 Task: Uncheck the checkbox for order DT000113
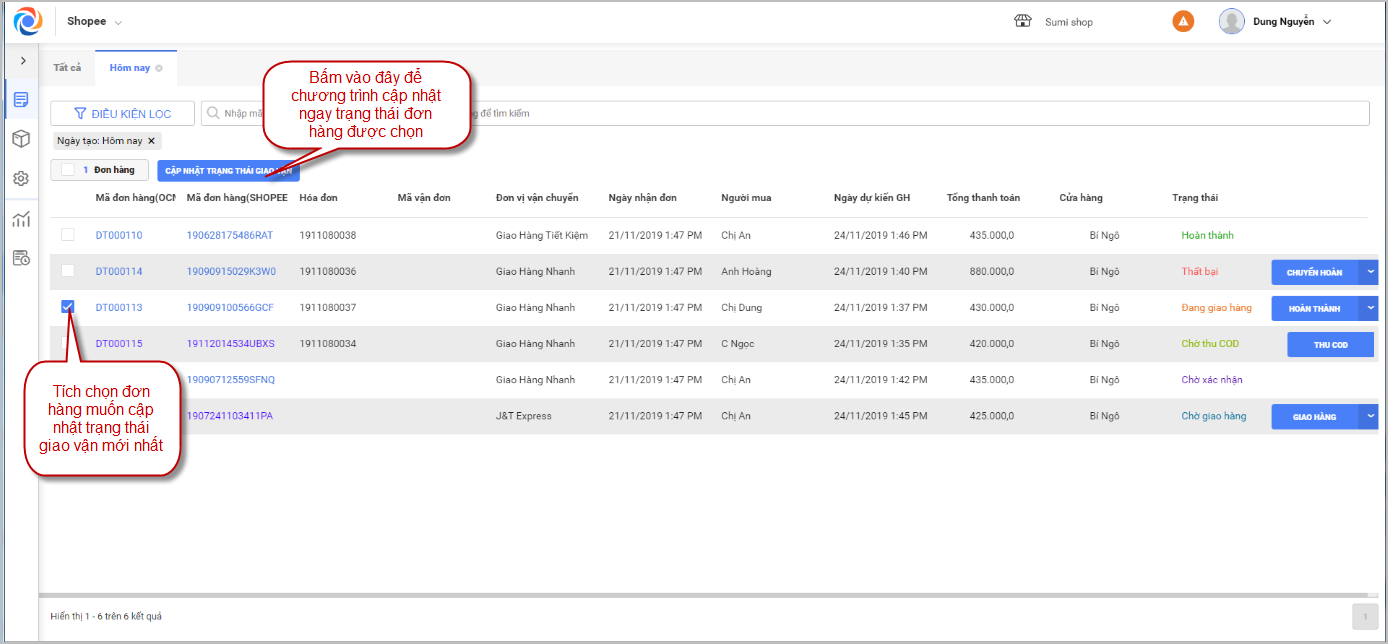(x=68, y=307)
